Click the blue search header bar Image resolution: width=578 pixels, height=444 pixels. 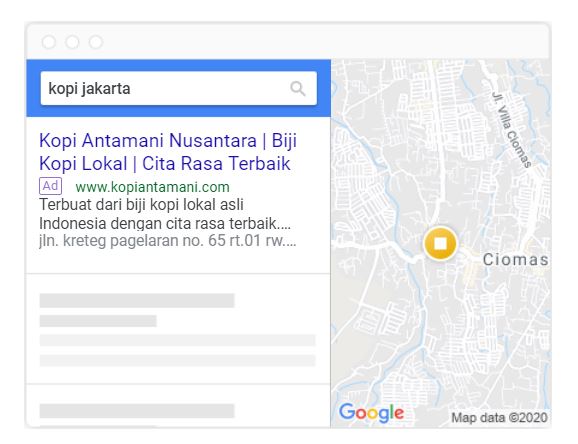pyautogui.click(x=179, y=88)
